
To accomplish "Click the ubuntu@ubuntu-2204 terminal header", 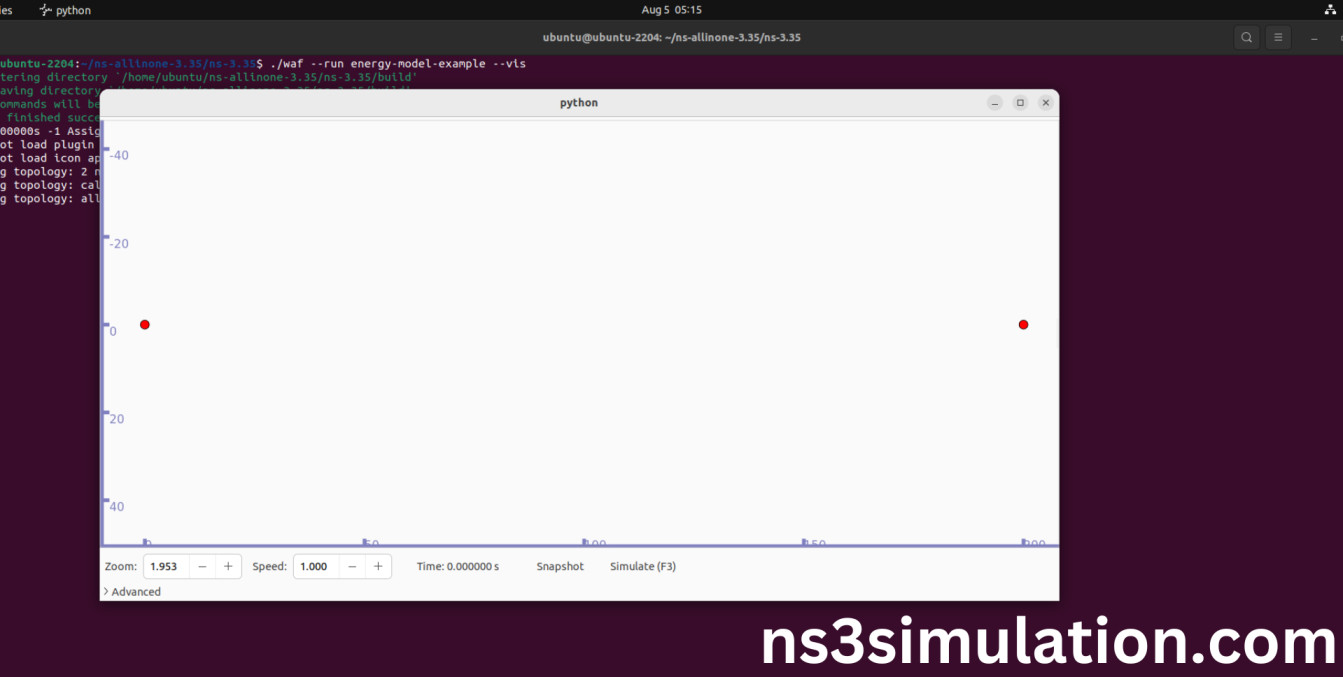I will click(672, 36).
